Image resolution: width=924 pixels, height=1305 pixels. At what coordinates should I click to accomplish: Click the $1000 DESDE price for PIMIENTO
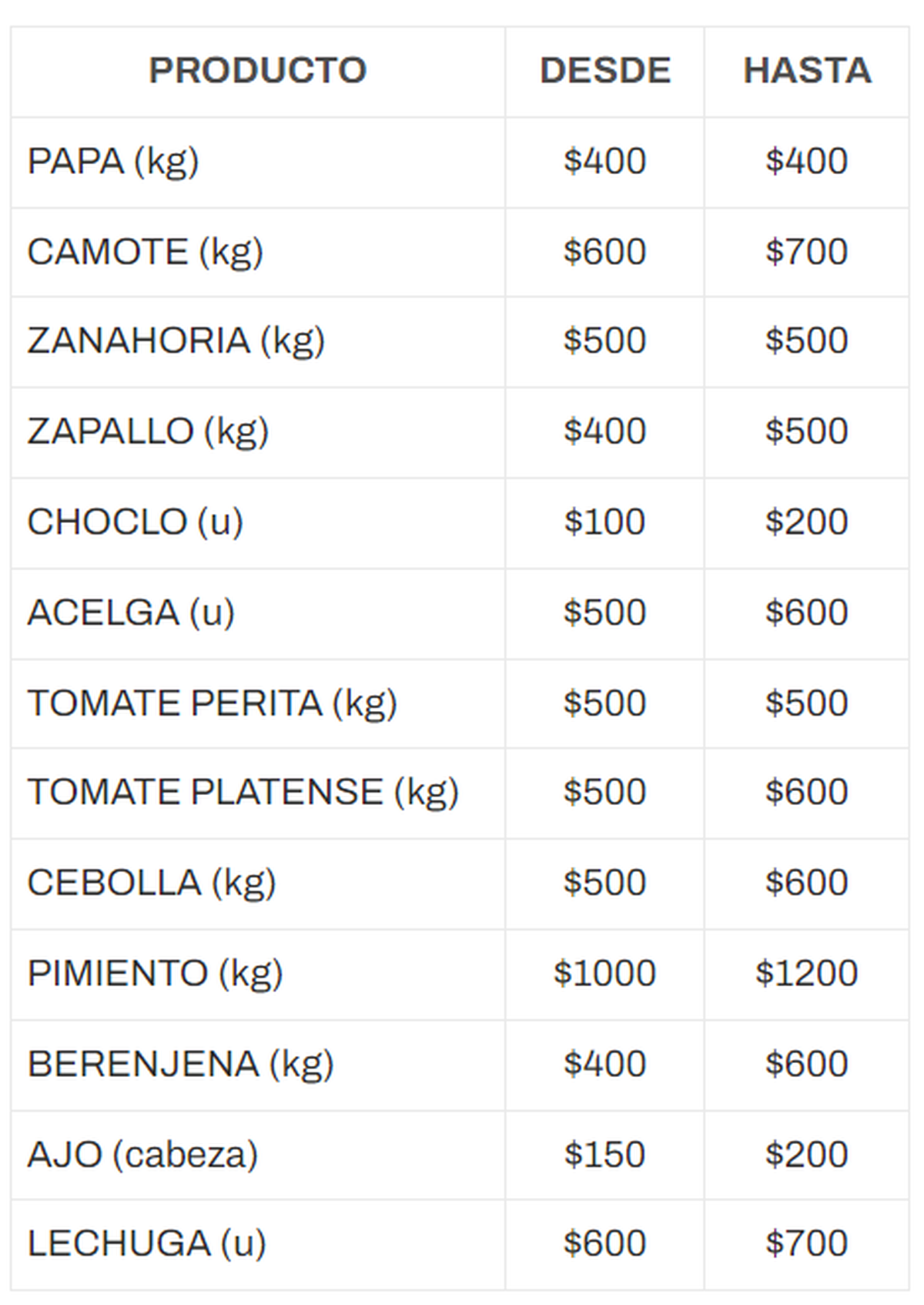tap(604, 974)
